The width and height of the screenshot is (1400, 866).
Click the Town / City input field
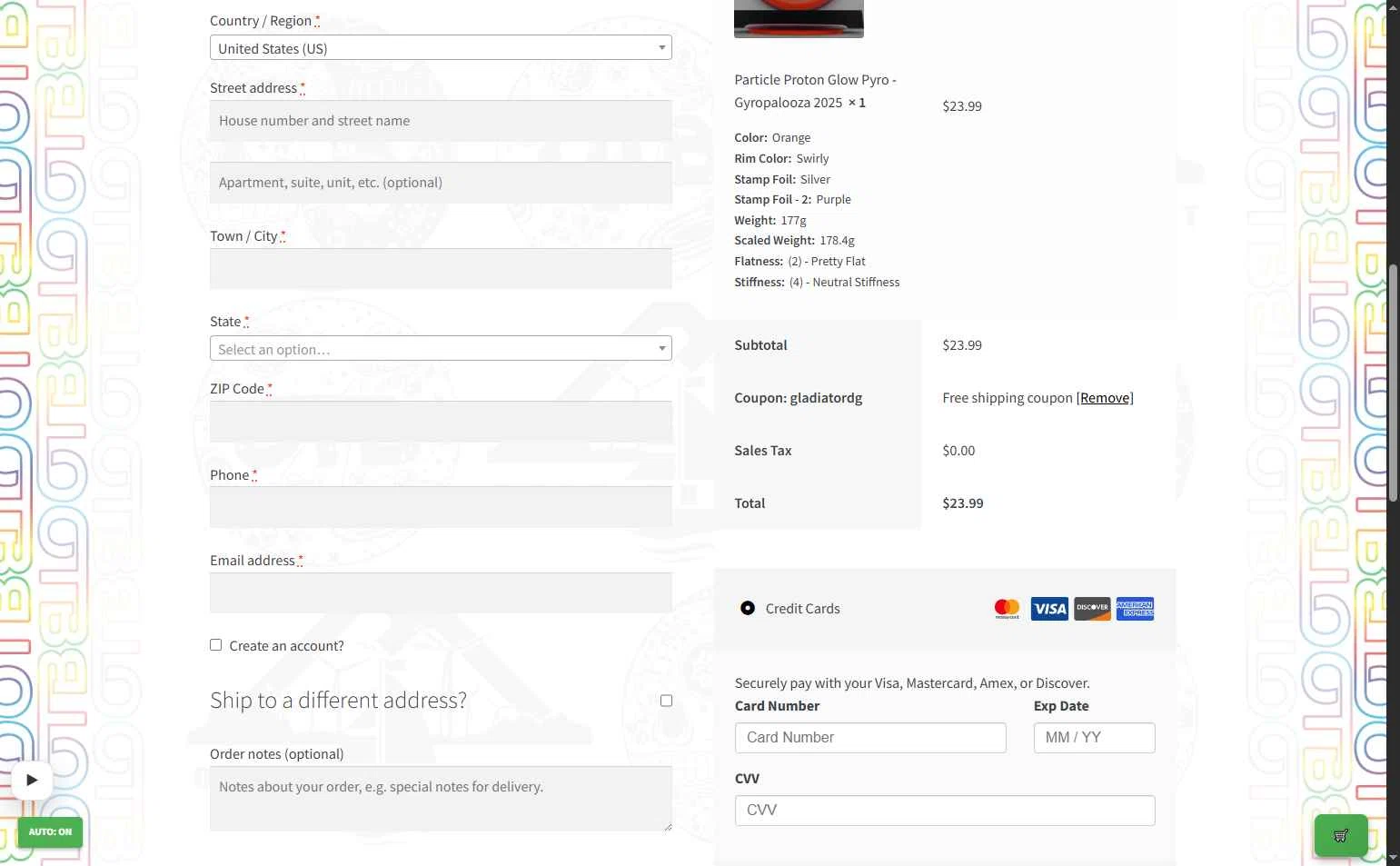[441, 269]
